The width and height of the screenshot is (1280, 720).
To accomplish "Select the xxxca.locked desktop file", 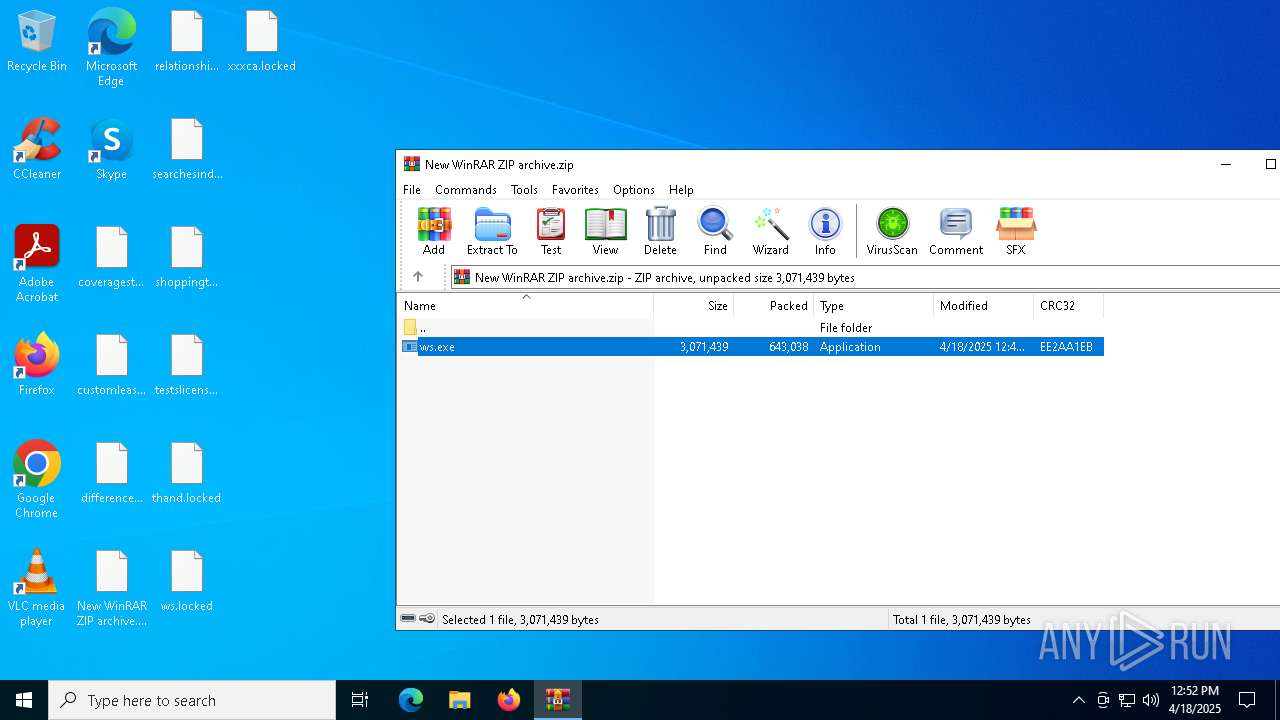I will (262, 42).
